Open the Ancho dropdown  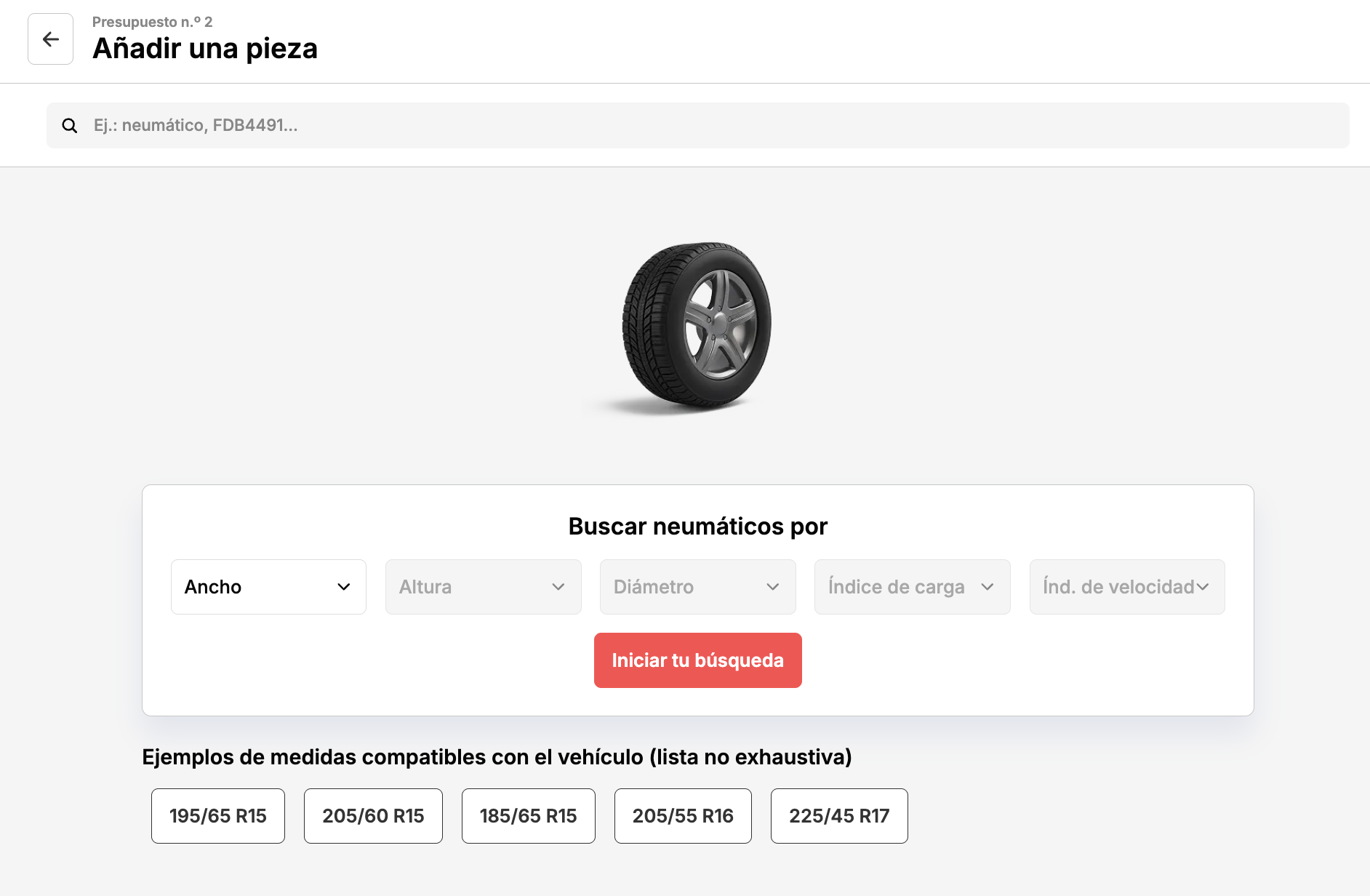(268, 587)
